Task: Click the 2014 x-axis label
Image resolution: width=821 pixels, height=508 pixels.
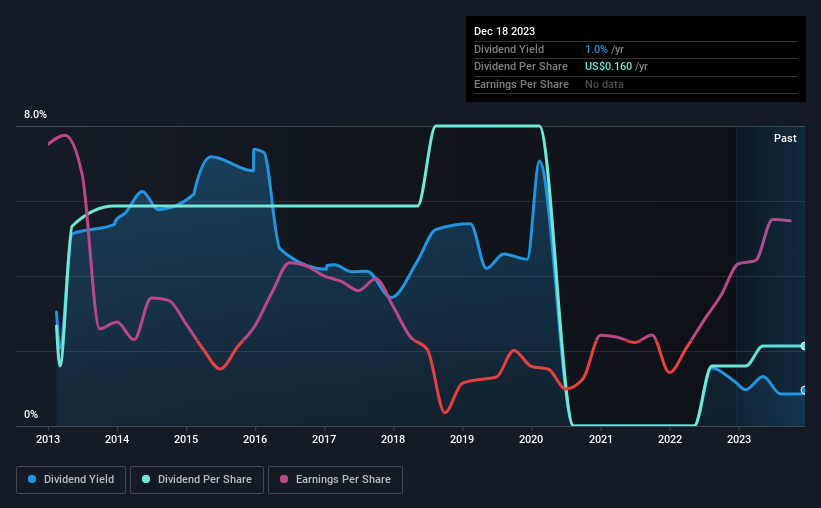Action: coord(117,439)
